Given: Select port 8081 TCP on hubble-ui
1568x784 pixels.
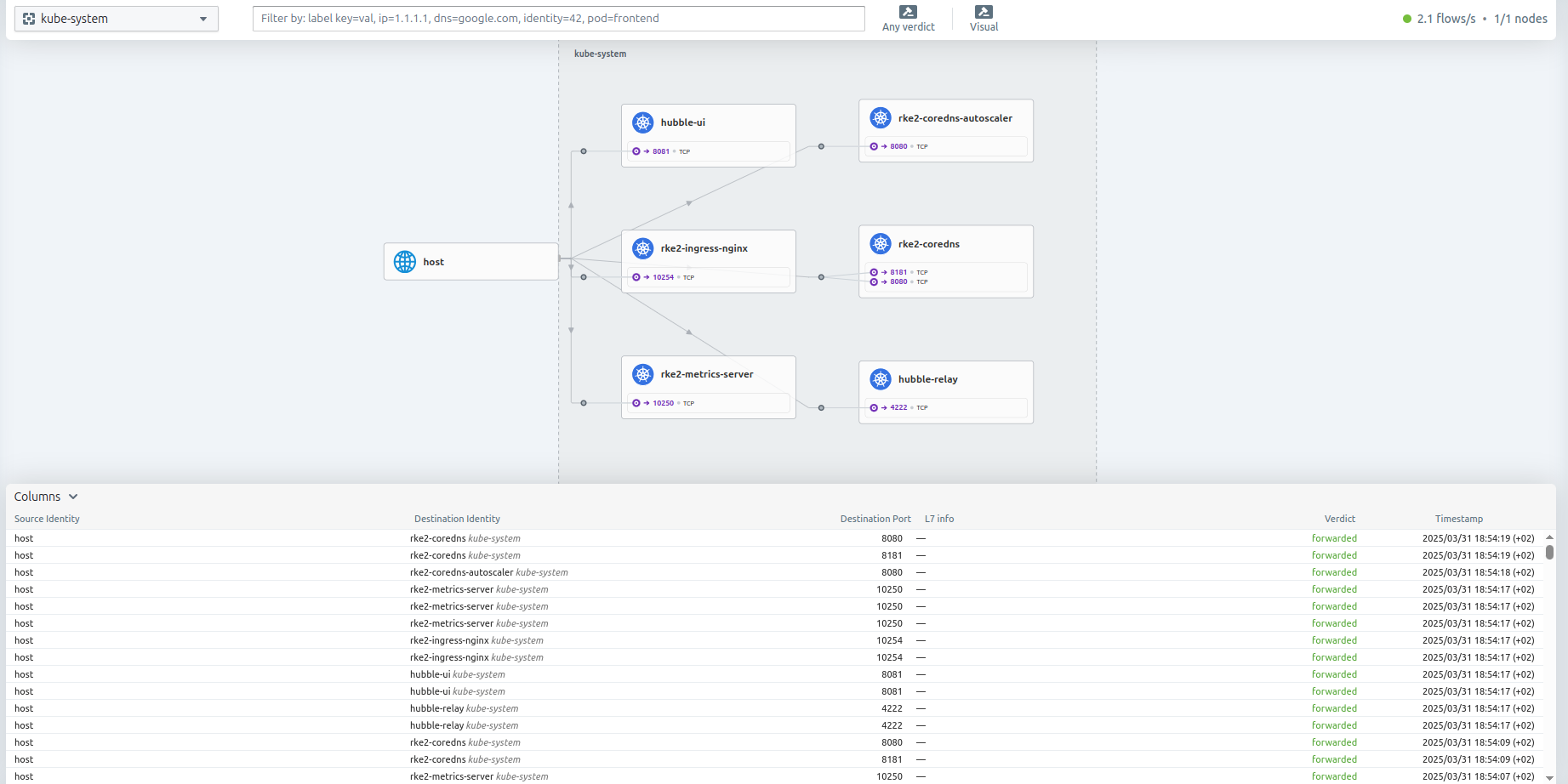Looking at the screenshot, I should pos(661,151).
